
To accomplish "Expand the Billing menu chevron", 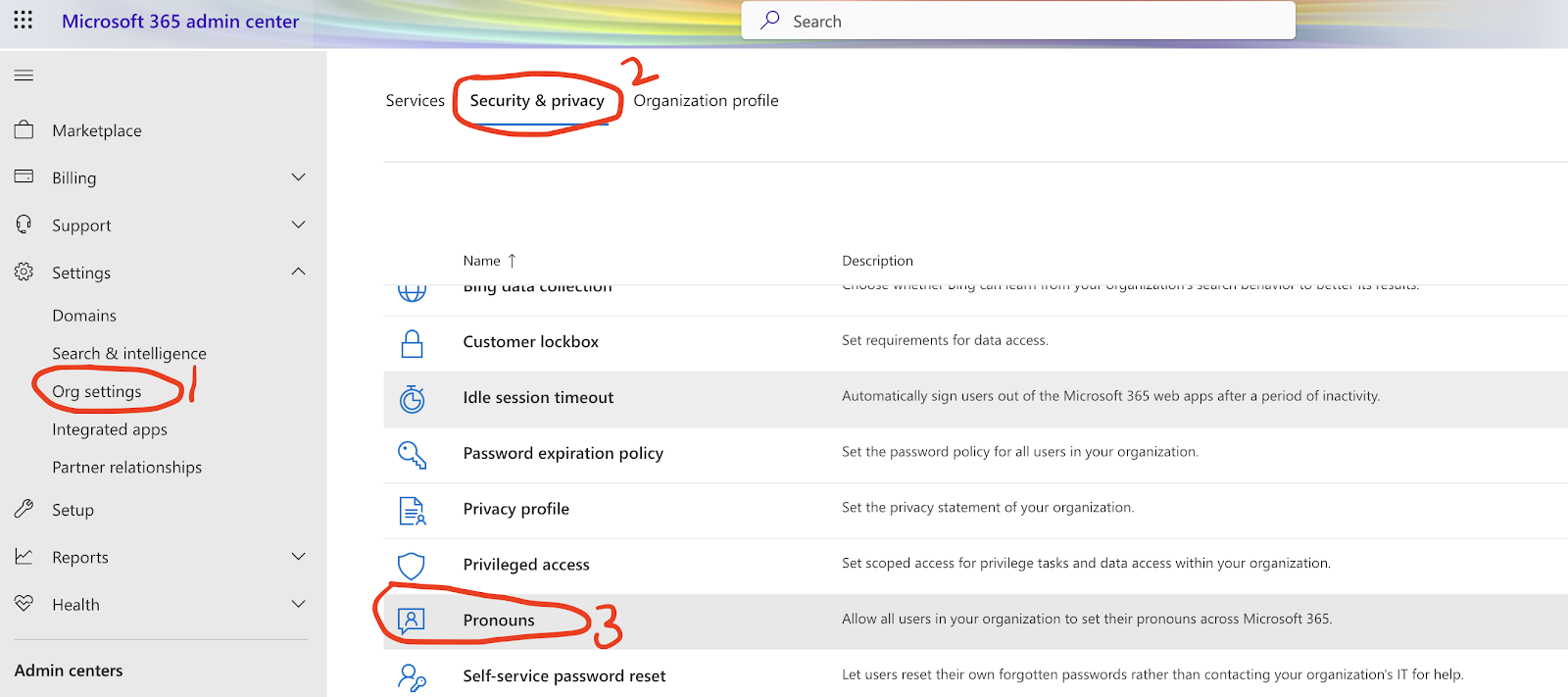I will pos(299,176).
